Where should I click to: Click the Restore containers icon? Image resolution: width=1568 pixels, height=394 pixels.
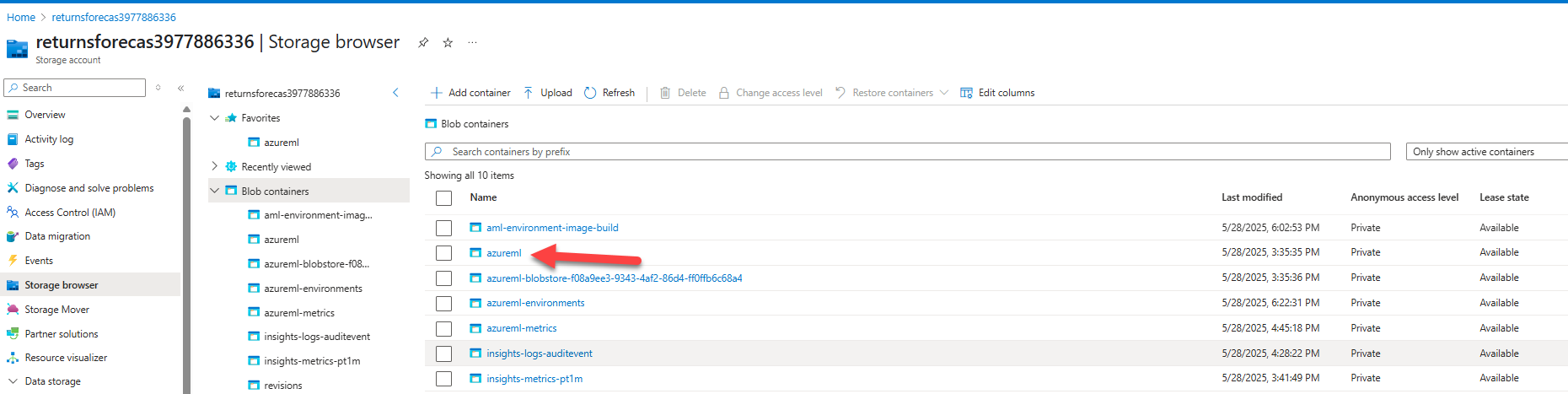pos(840,93)
